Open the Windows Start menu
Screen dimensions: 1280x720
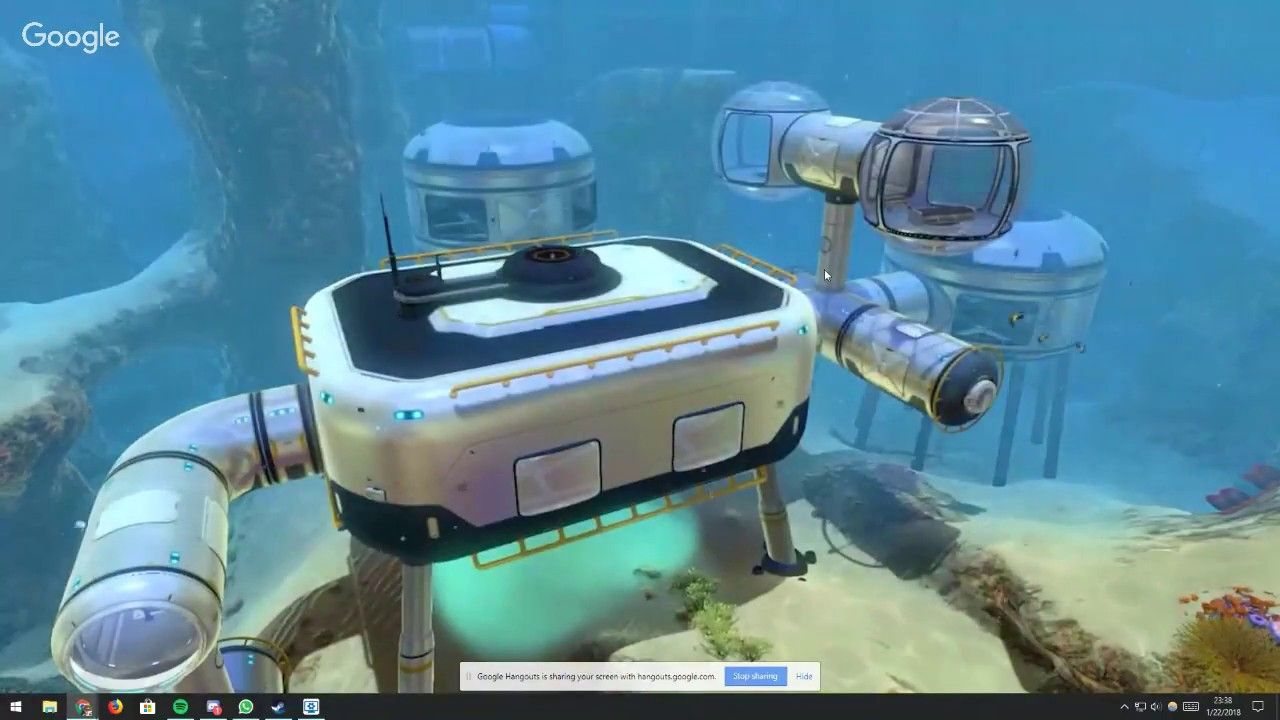tap(16, 707)
